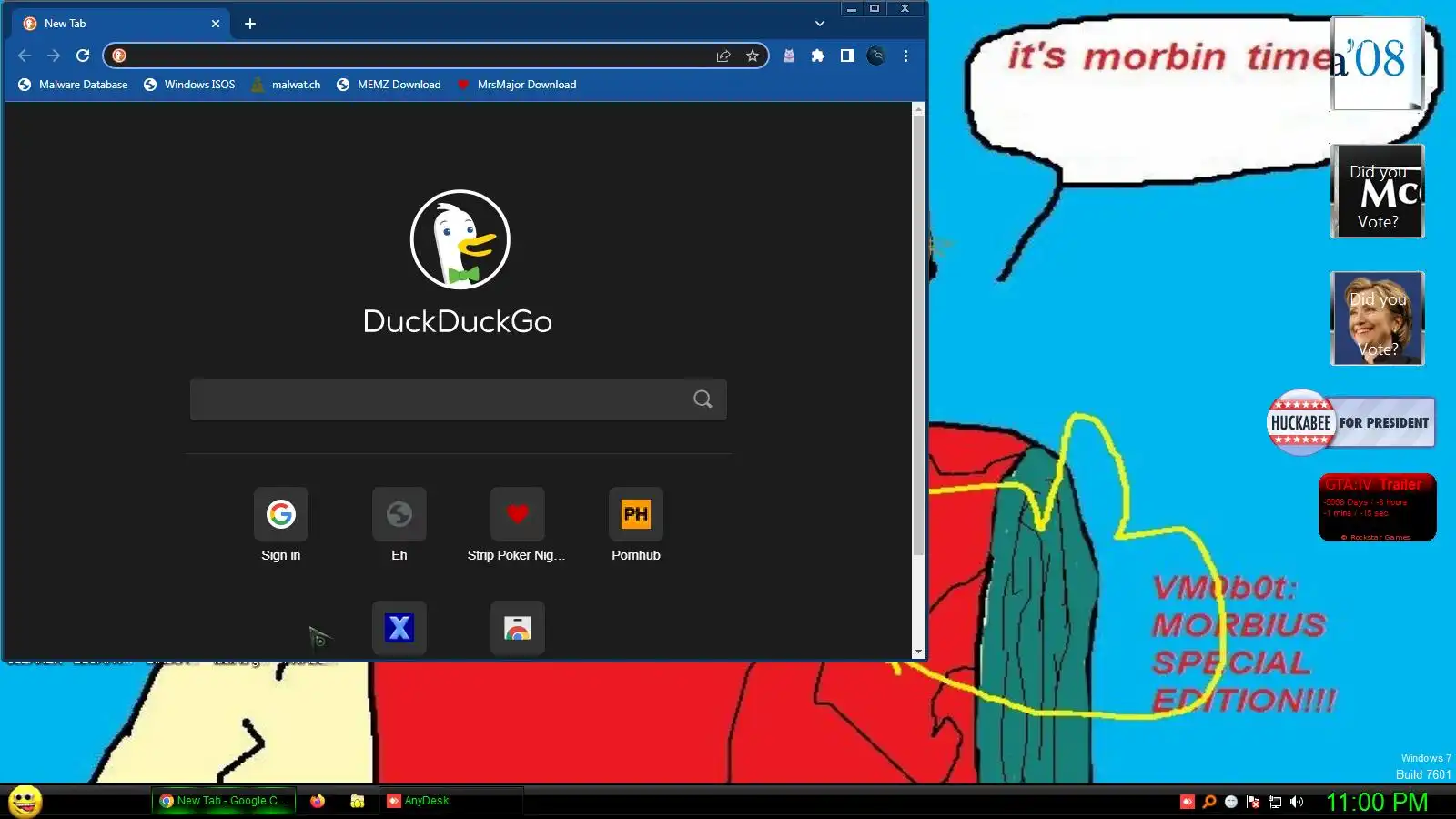Click the pink cat extension icon
Image resolution: width=1456 pixels, height=819 pixels.
[x=789, y=56]
